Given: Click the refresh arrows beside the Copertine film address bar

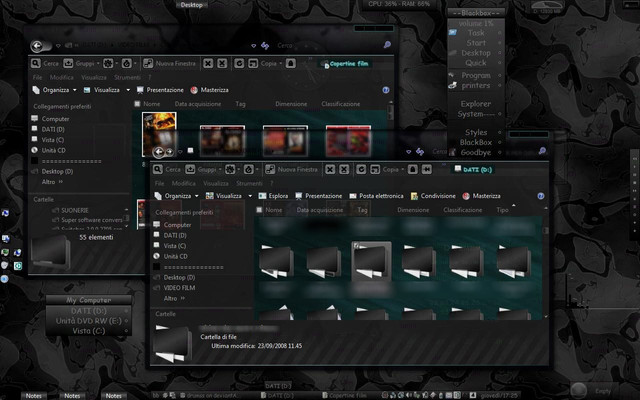Looking at the screenshot, I should (x=265, y=46).
